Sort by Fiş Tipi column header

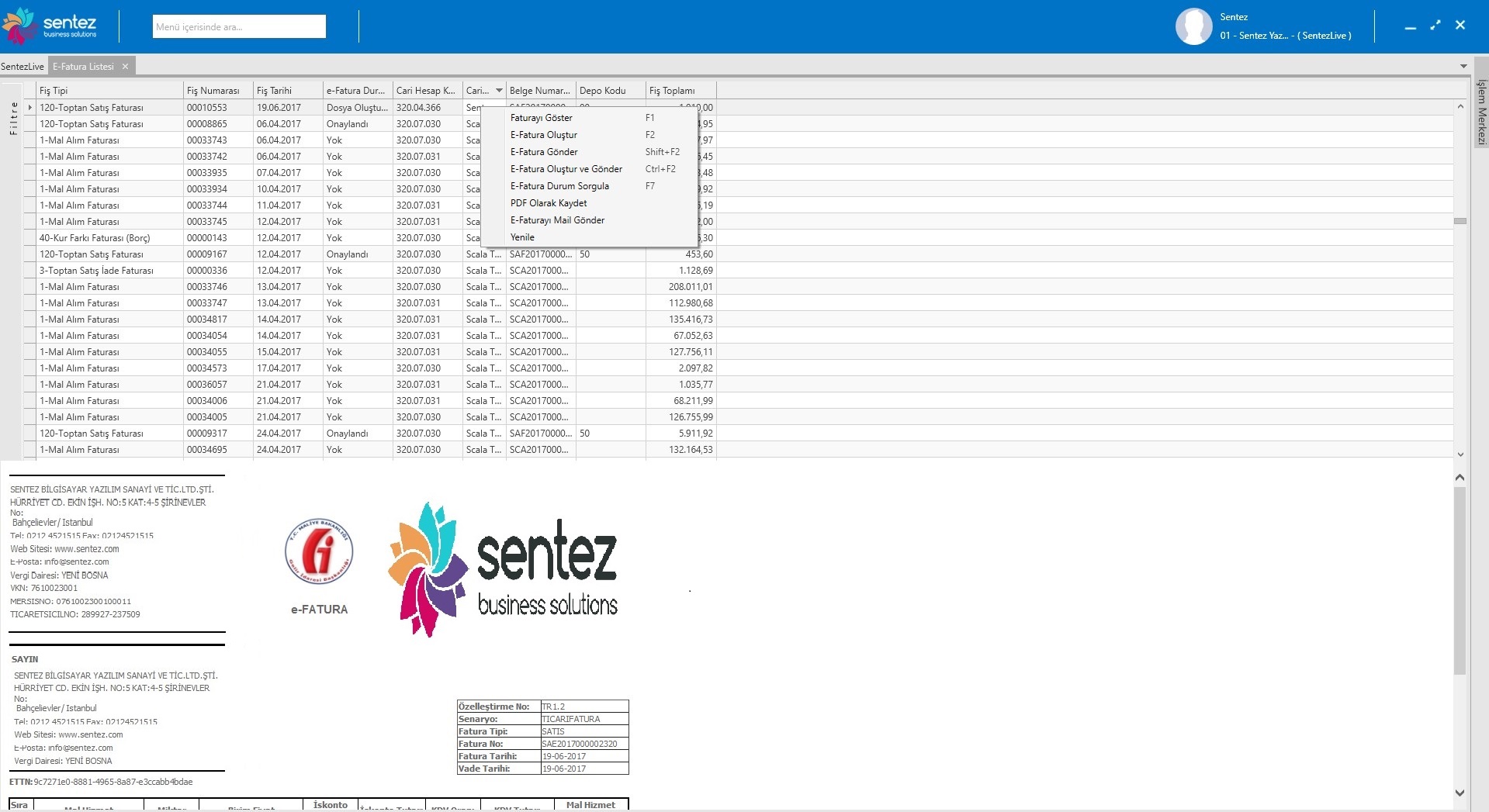coord(109,91)
